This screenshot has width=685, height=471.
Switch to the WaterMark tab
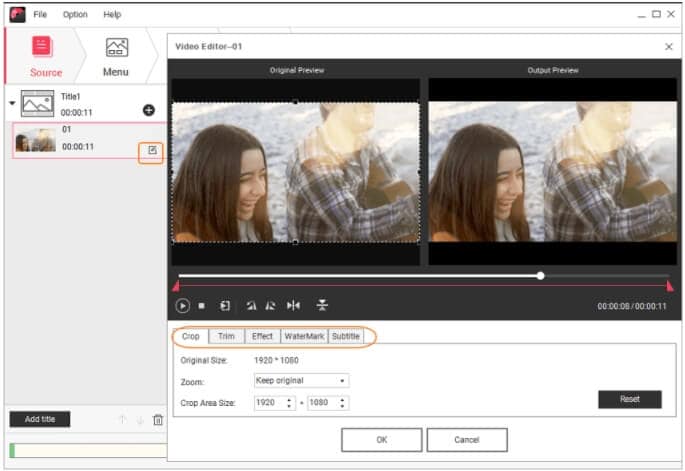point(304,336)
